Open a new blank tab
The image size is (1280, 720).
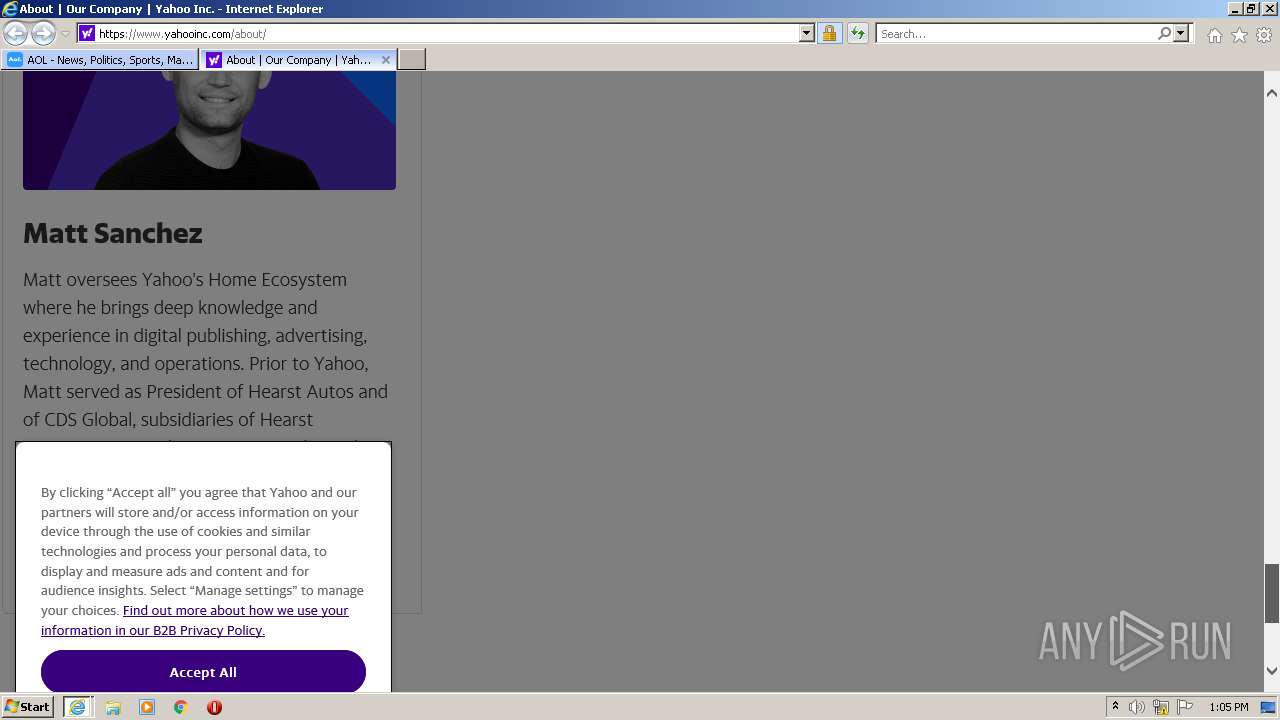(412, 60)
